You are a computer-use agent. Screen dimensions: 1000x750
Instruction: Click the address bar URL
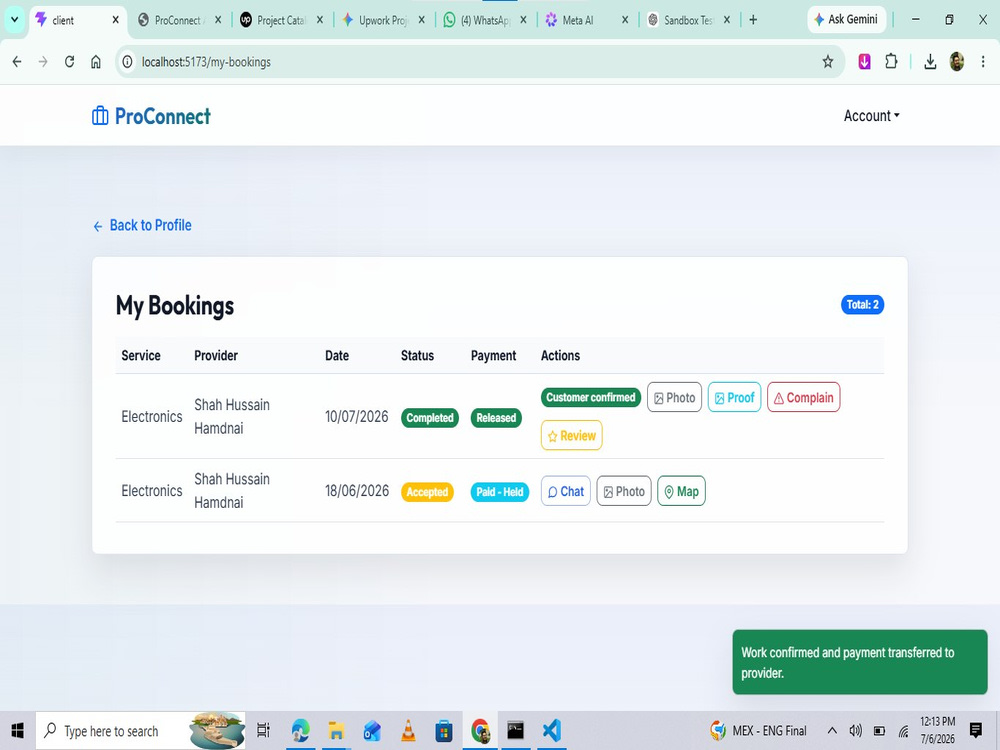(206, 62)
